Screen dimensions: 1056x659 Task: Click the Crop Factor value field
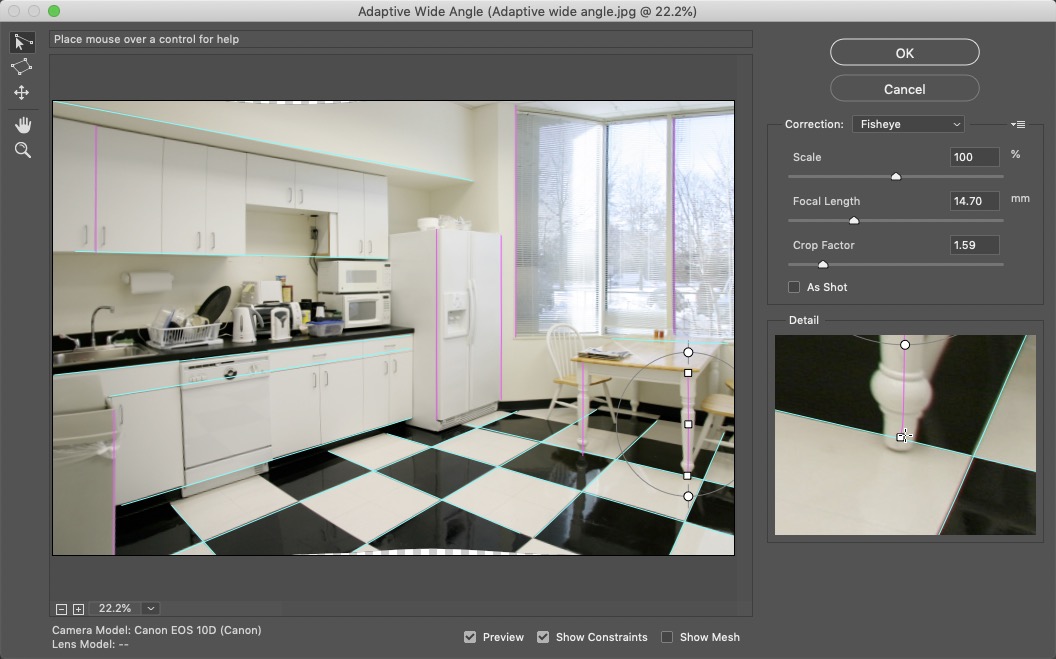(x=974, y=245)
